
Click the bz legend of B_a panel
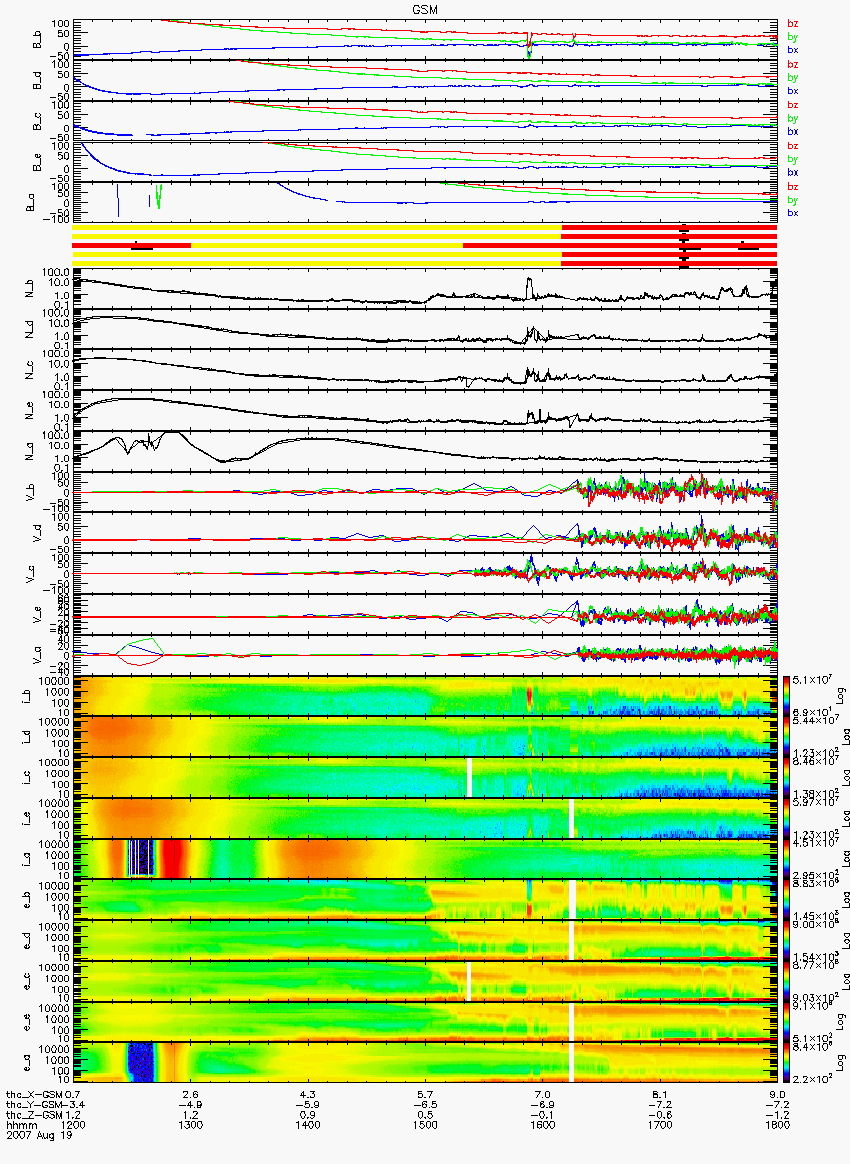(793, 186)
